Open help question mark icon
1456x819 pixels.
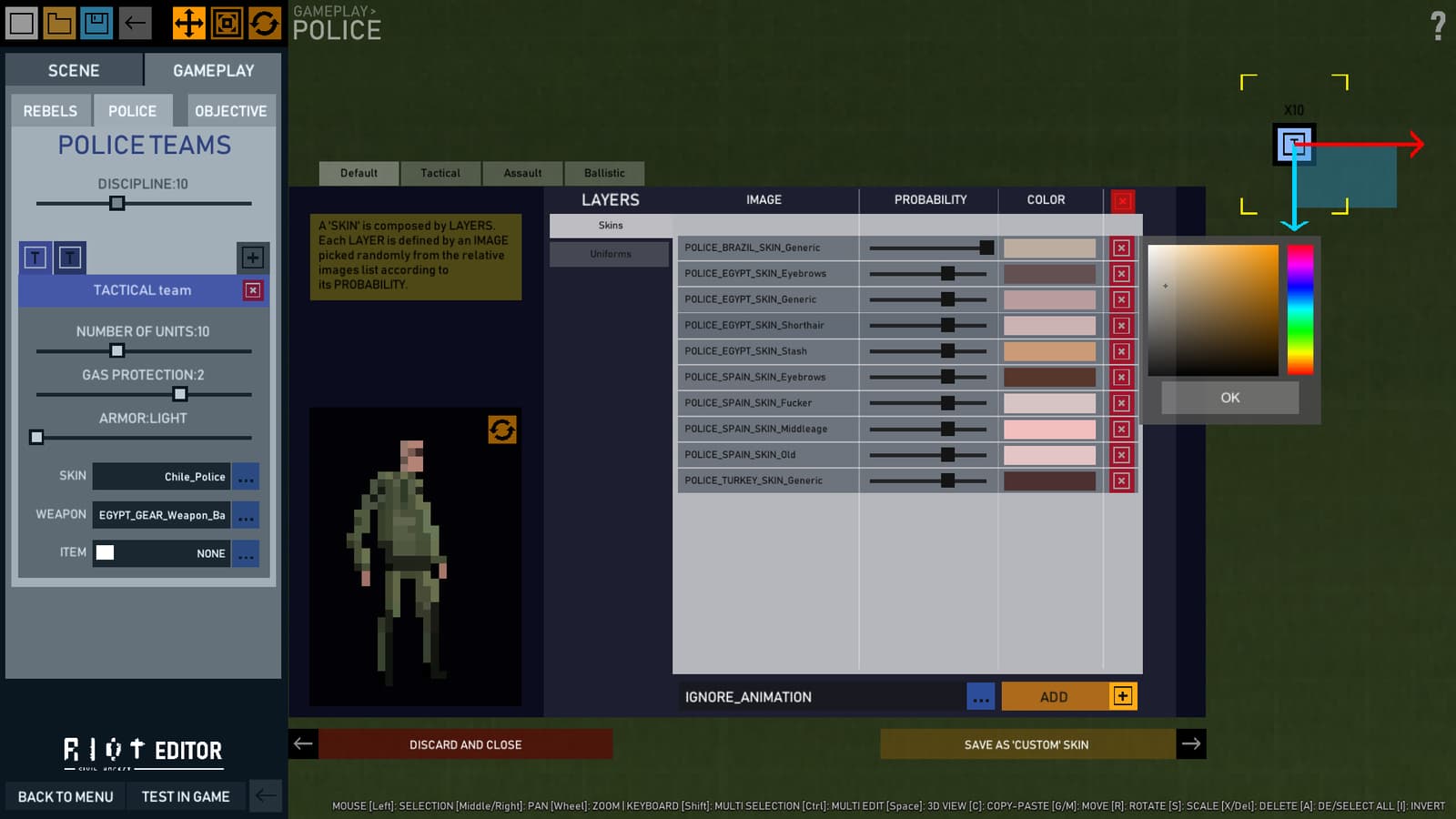pos(1438,25)
